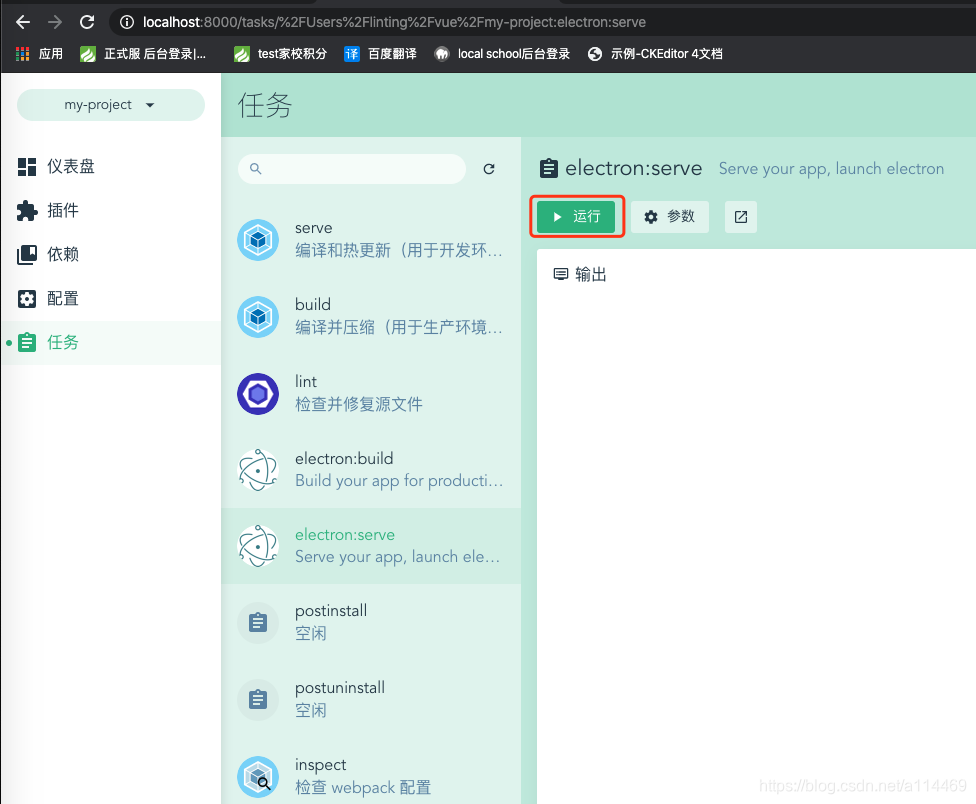
Task: Open the my-project selector dropdown
Action: 110,104
